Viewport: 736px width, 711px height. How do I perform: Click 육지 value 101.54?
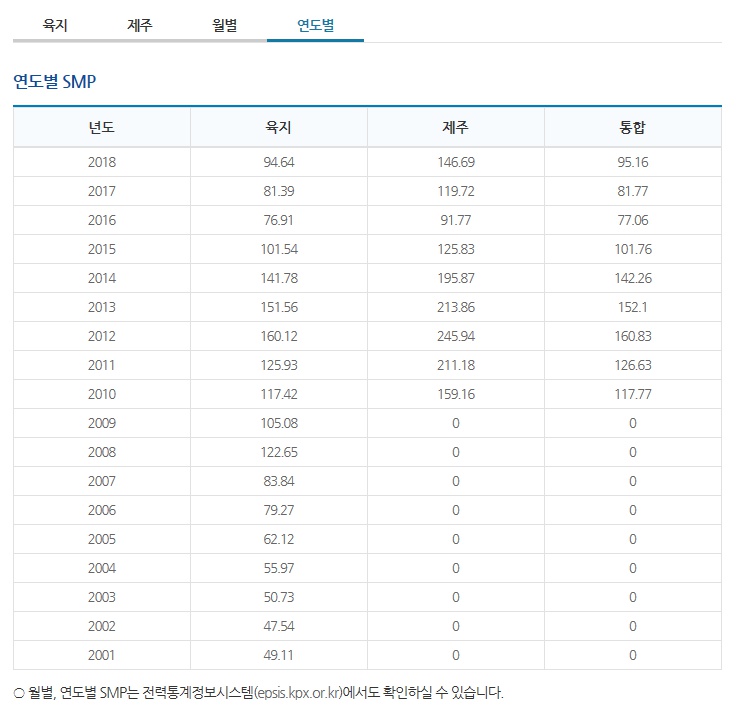[x=279, y=249]
